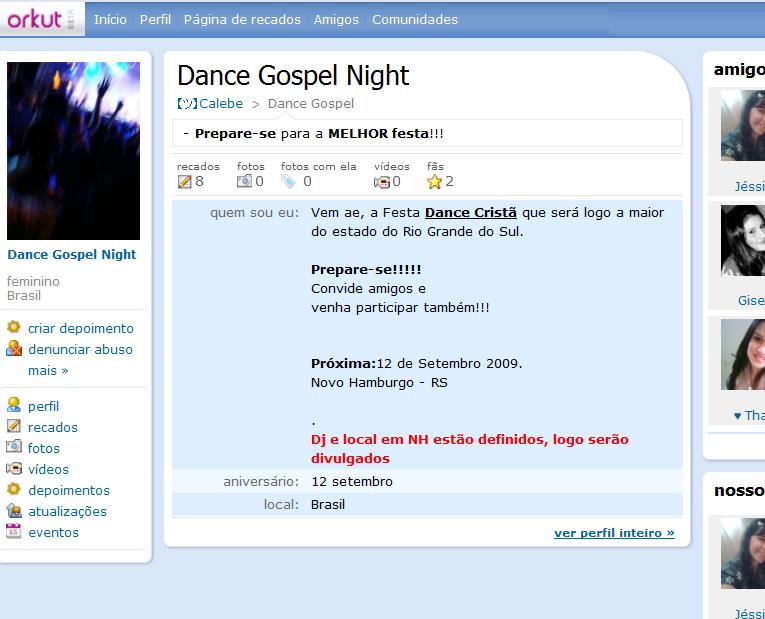This screenshot has width=765, height=619.
Task: Click the atualizações icon in sidebar
Action: point(14,511)
